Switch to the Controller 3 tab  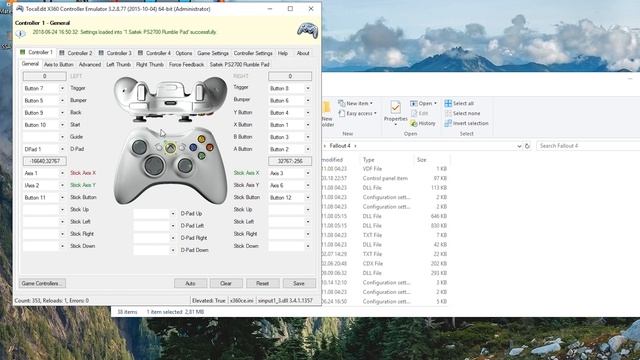116,53
